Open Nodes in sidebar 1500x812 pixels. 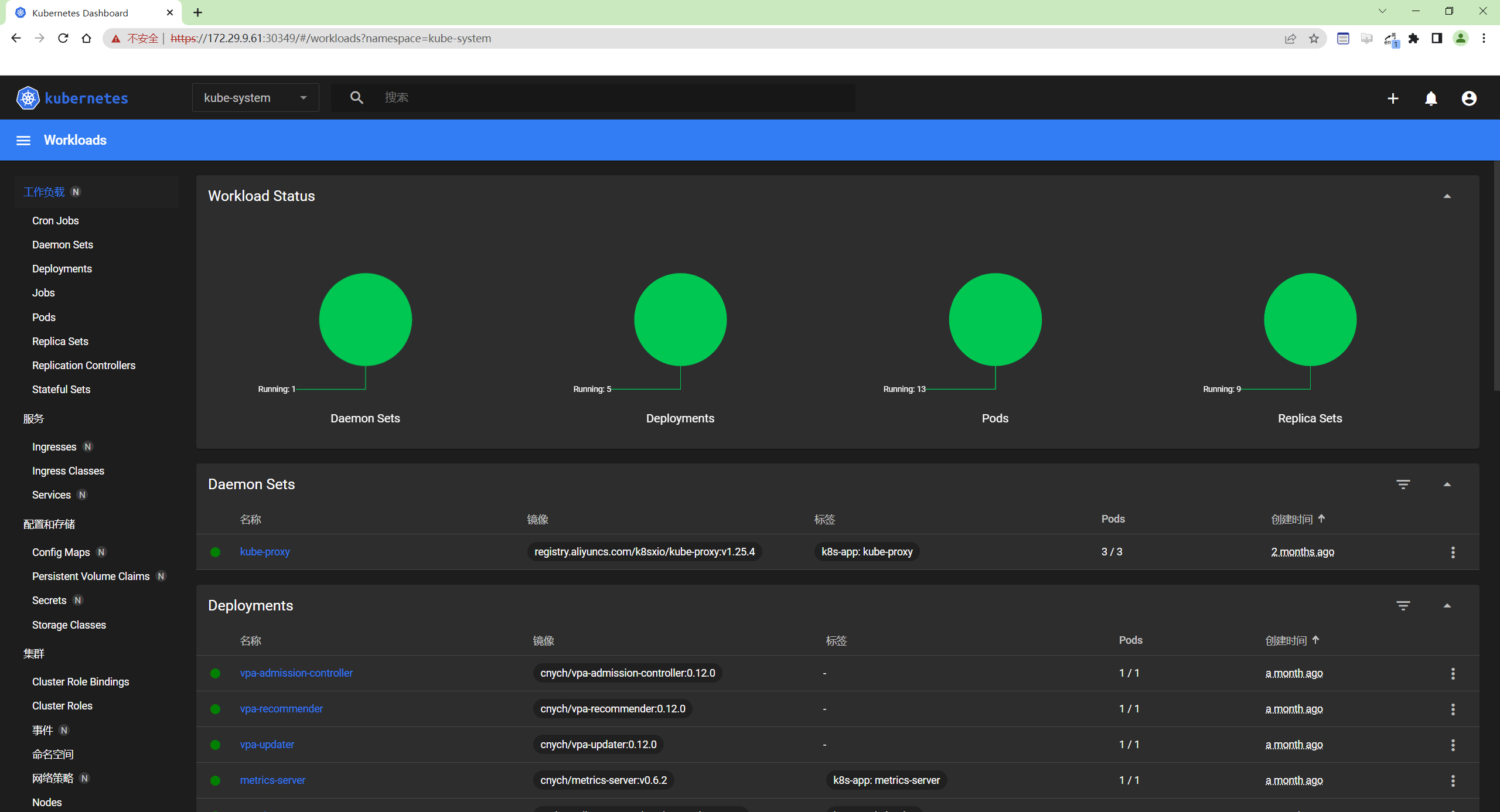pyautogui.click(x=47, y=803)
